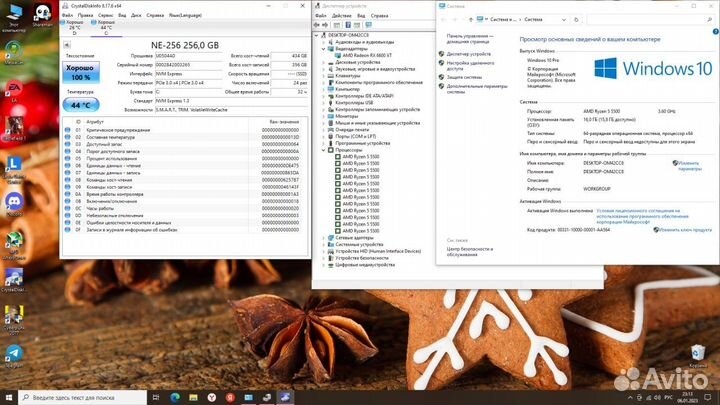This screenshot has height=405, width=720.
Task: Click the search icon in the System window
Action: tap(709, 20)
